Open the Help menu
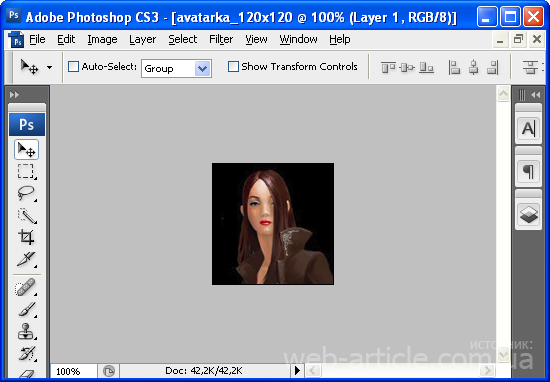550x382 pixels. pyautogui.click(x=340, y=39)
